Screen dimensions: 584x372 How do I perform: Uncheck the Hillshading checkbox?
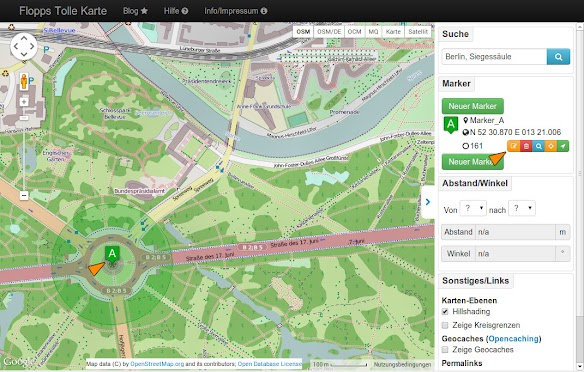point(445,312)
